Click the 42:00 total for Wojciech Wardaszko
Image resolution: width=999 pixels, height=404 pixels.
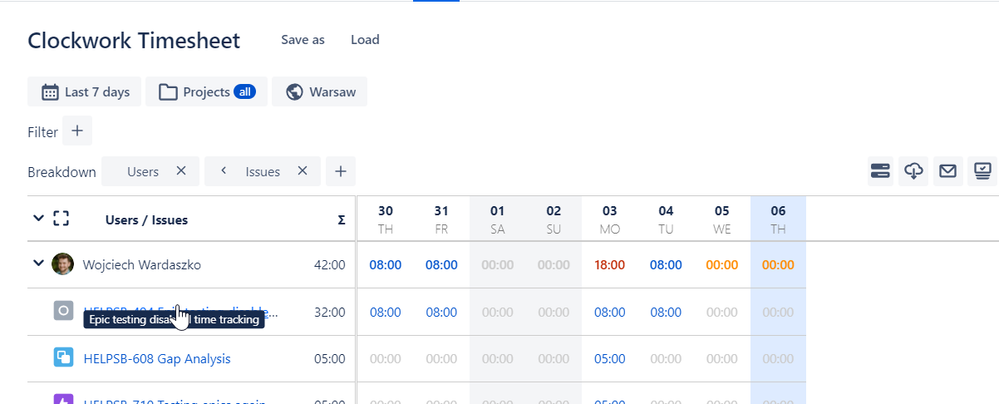click(x=330, y=264)
